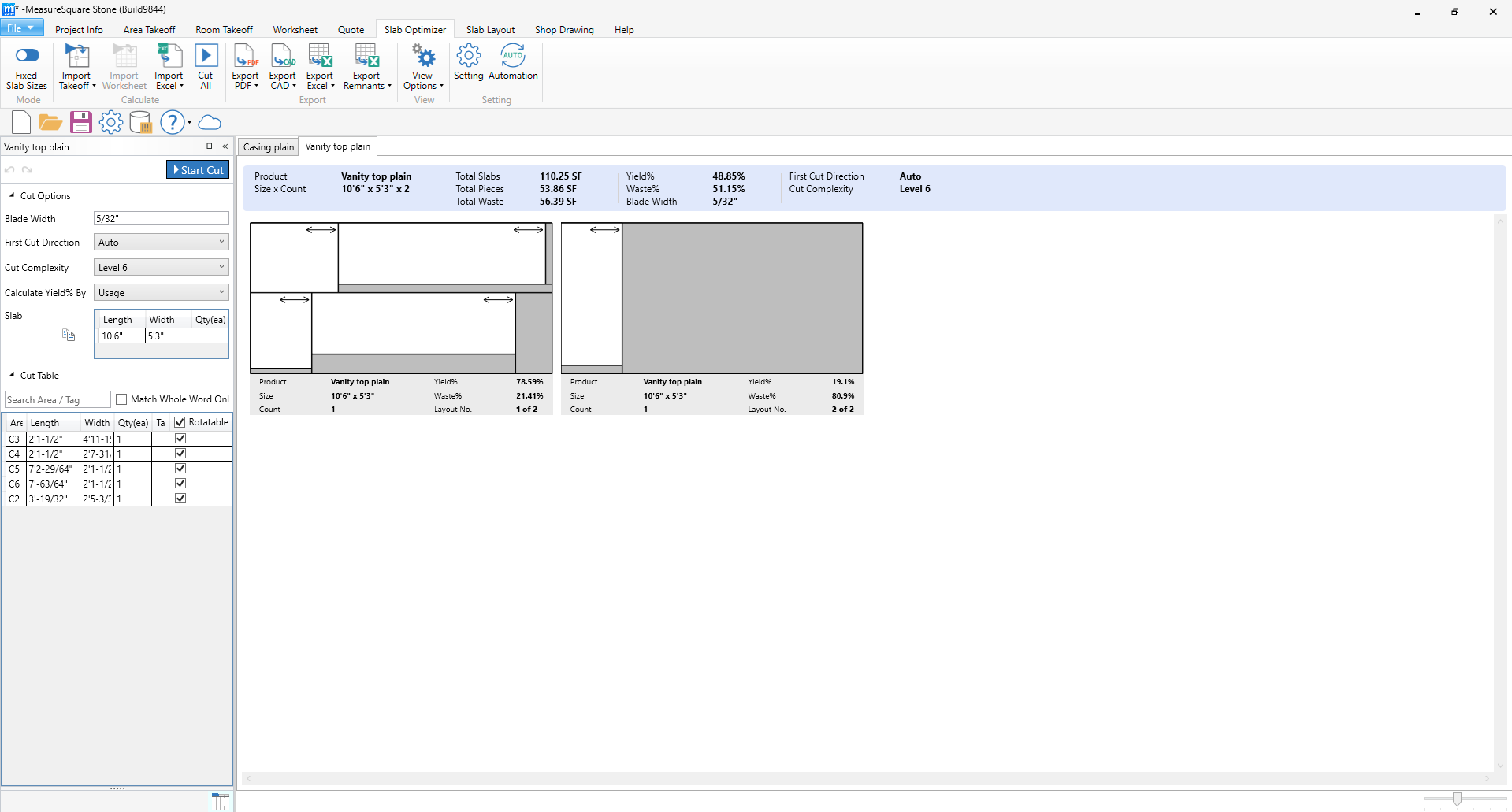Click Export Remnants icon
The width and height of the screenshot is (1512, 812).
pos(366,57)
